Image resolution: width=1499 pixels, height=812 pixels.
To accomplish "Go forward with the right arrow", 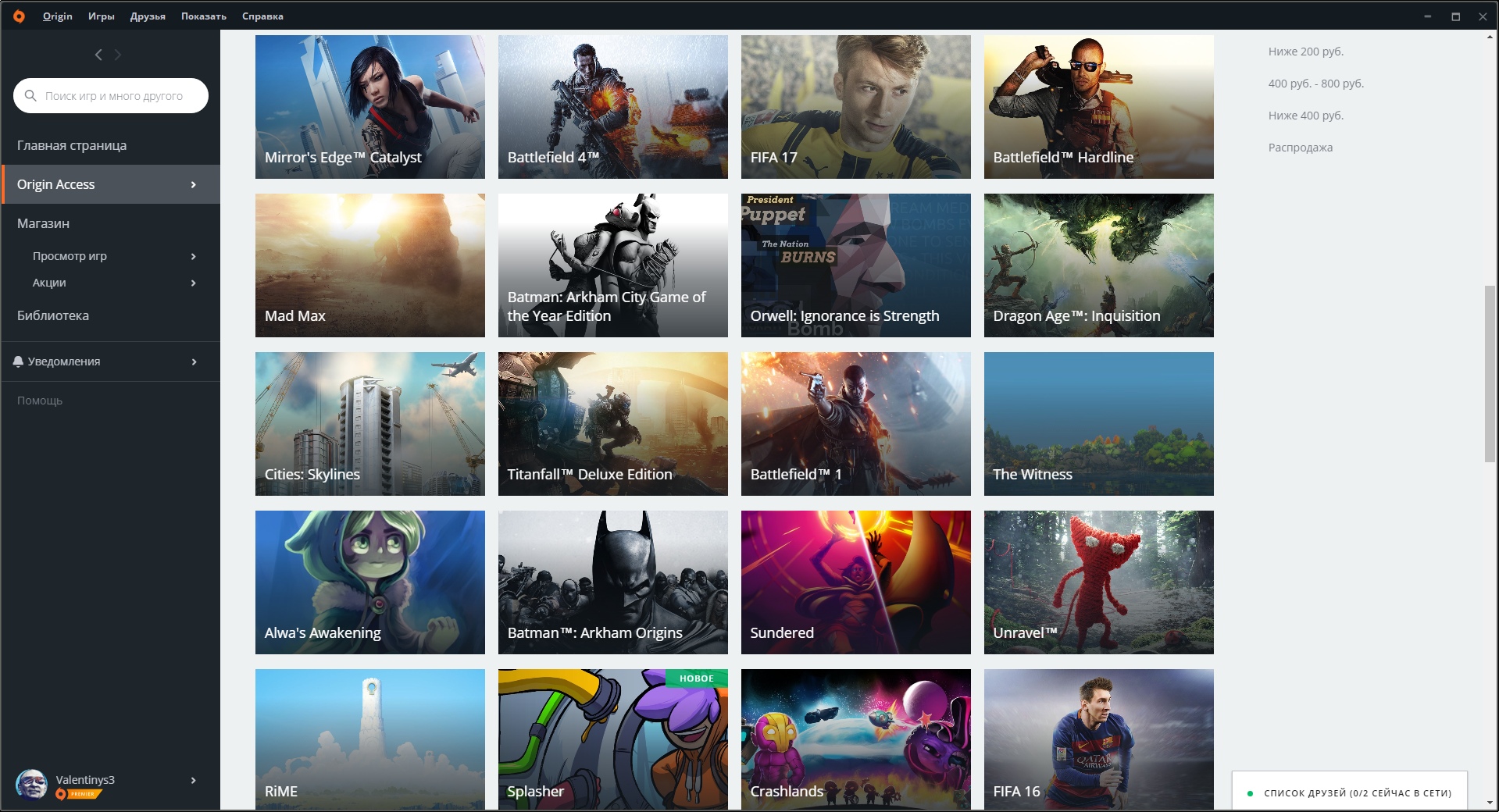I will tap(118, 55).
